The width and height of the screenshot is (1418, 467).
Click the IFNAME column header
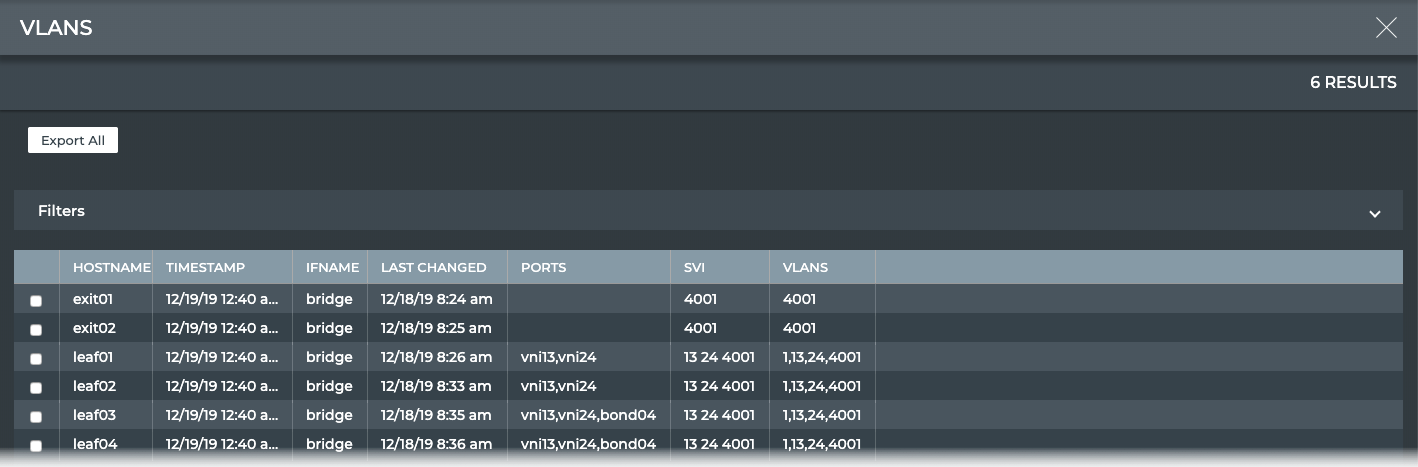point(332,268)
